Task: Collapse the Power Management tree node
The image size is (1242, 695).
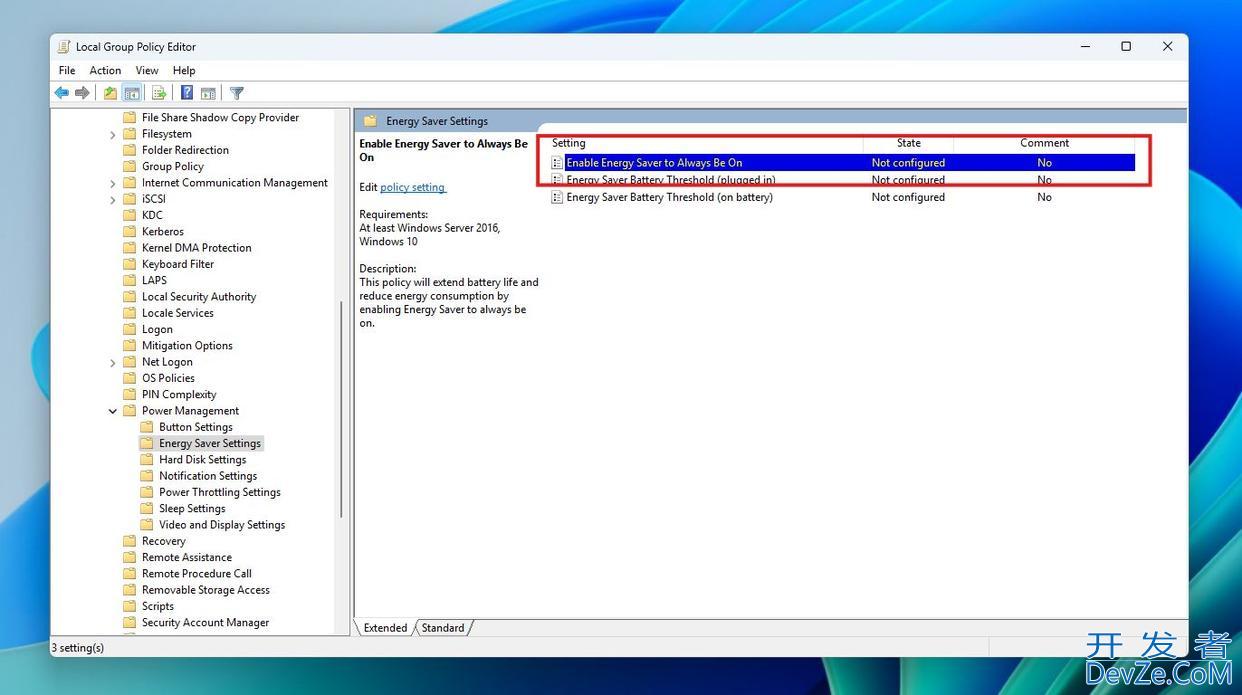Action: tap(113, 411)
